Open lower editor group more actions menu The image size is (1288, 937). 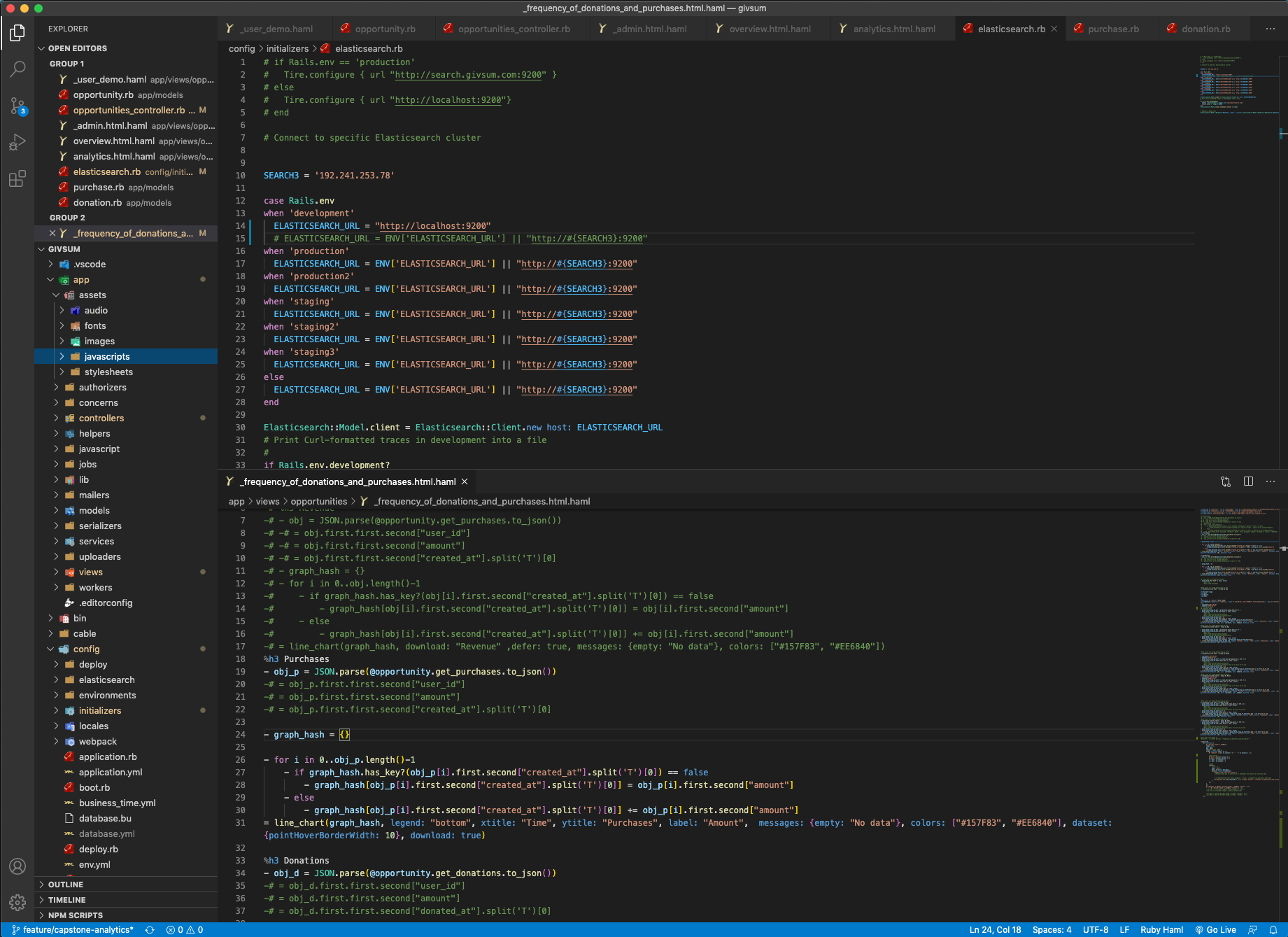1271,481
